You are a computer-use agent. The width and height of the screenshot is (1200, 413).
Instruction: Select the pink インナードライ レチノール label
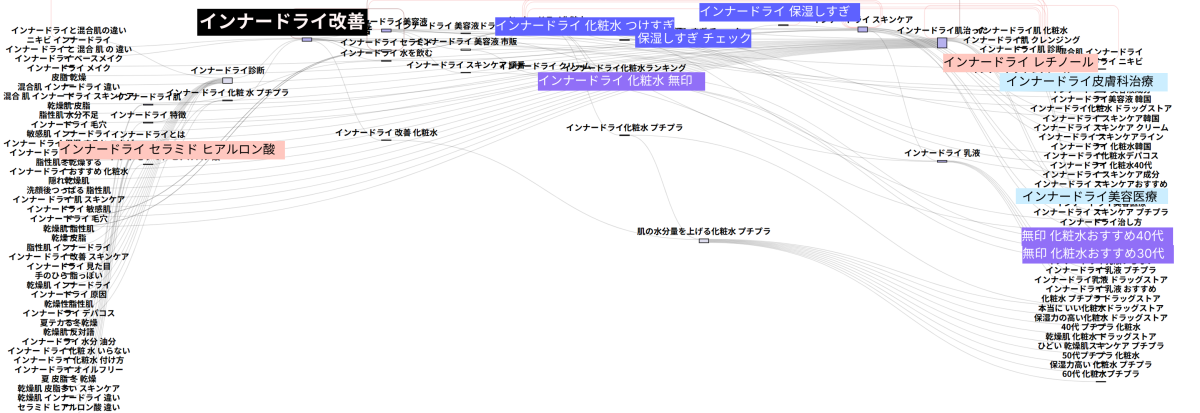click(1018, 62)
